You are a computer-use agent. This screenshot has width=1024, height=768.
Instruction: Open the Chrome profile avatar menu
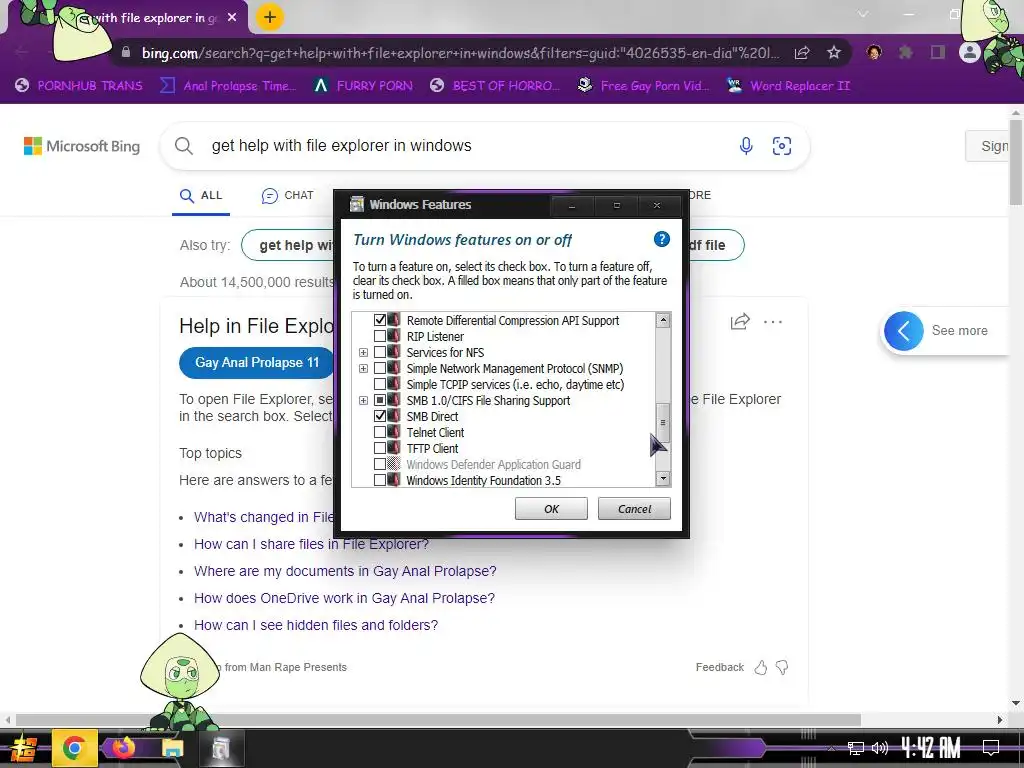[x=970, y=52]
